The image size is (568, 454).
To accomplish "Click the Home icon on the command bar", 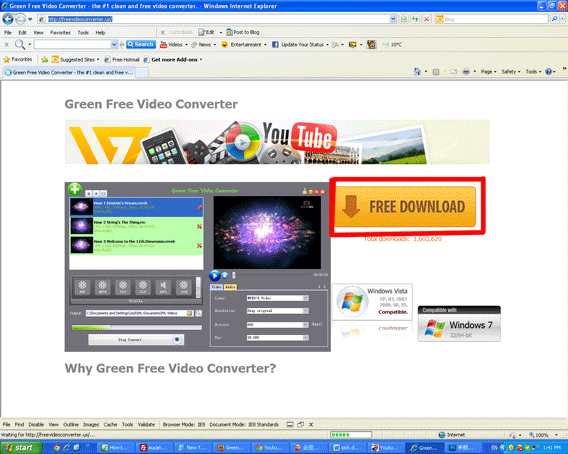I will pyautogui.click(x=417, y=72).
